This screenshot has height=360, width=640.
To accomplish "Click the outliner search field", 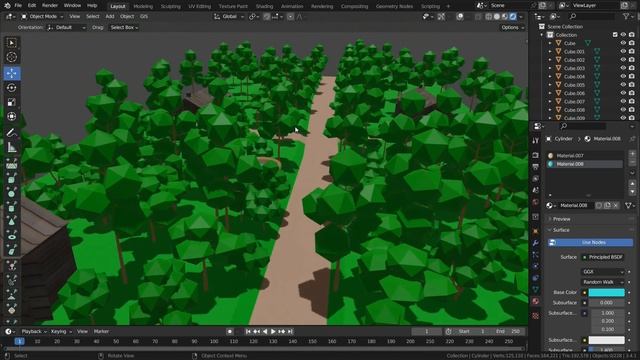I will click(592, 16).
